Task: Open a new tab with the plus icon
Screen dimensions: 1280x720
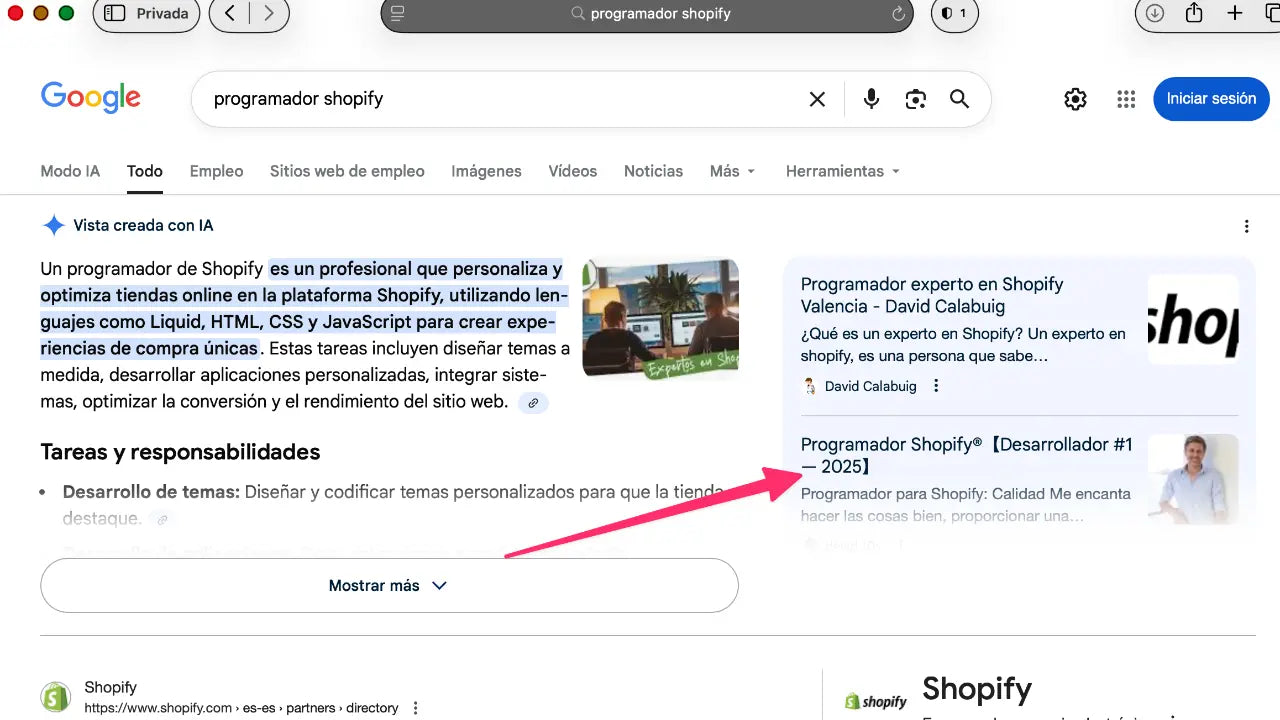Action: point(1236,13)
